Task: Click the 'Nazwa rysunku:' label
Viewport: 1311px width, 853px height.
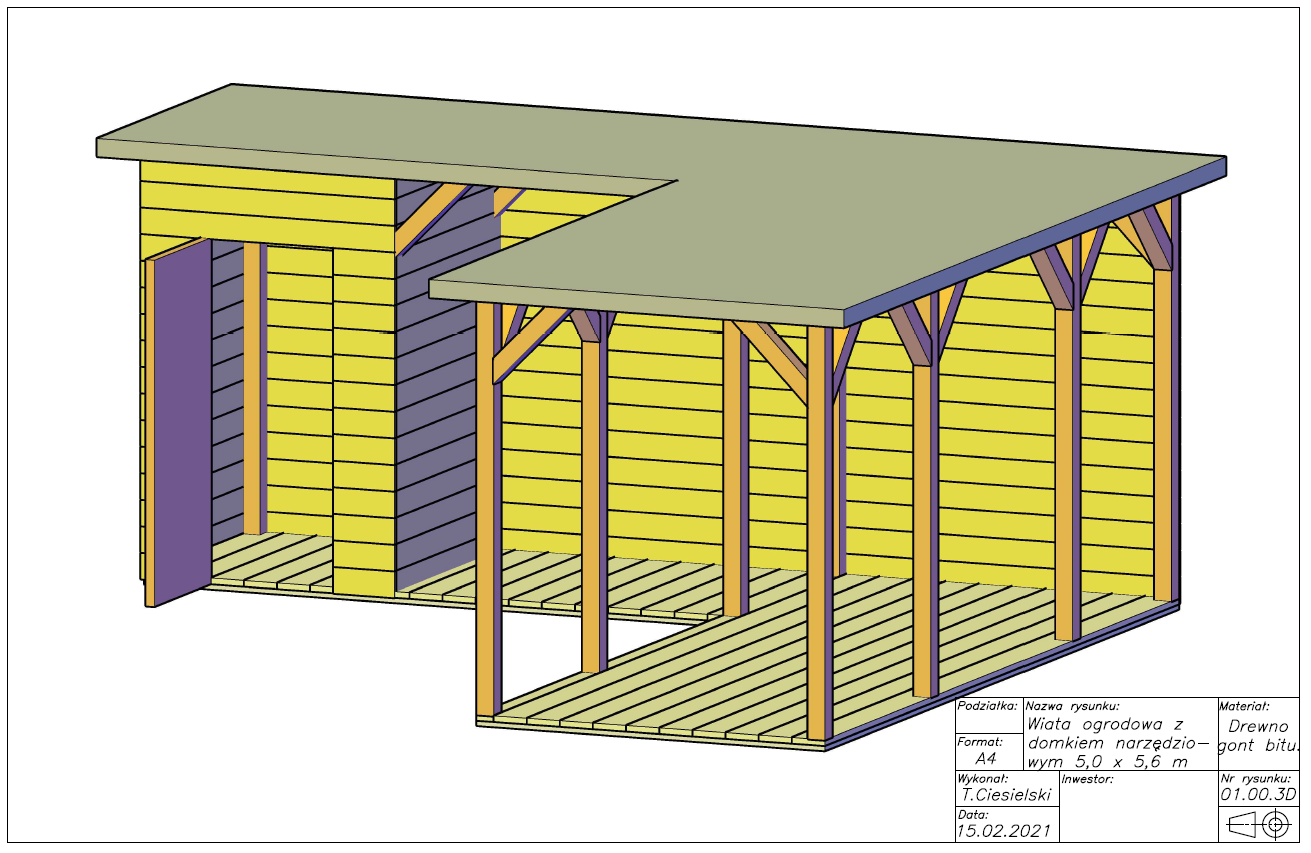Action: [x=1073, y=705]
